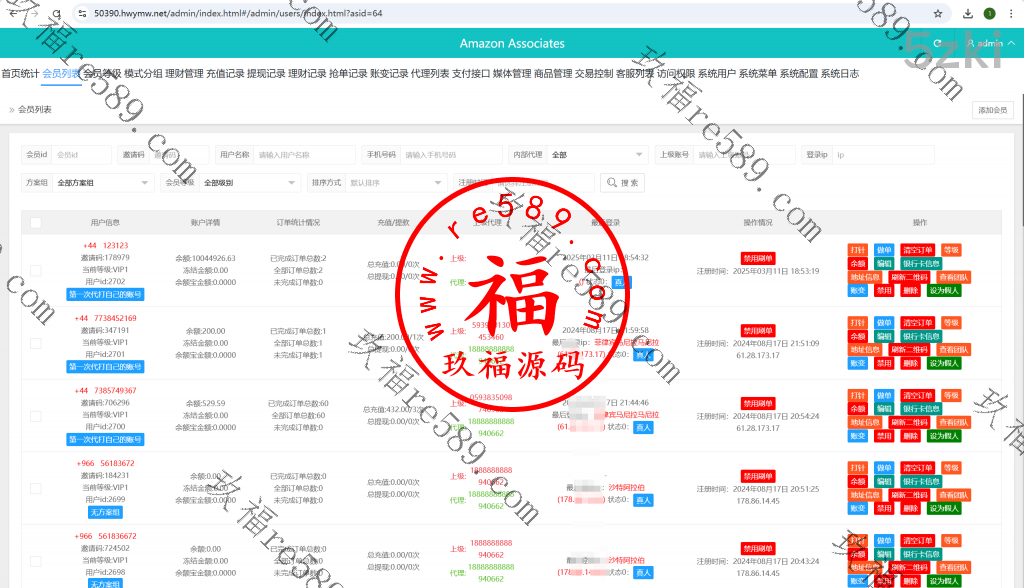Click the 添加会员 button
Screen dimensions: 1024x588
tap(992, 110)
